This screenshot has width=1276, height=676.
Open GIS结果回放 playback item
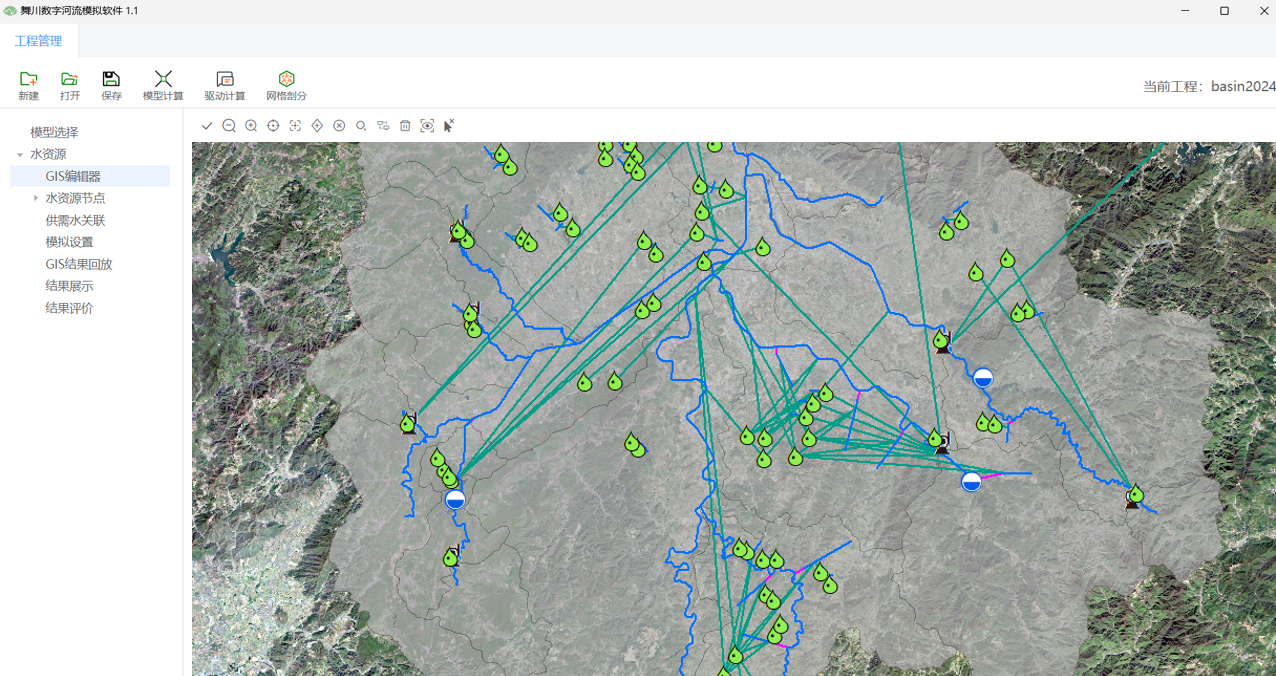click(79, 264)
